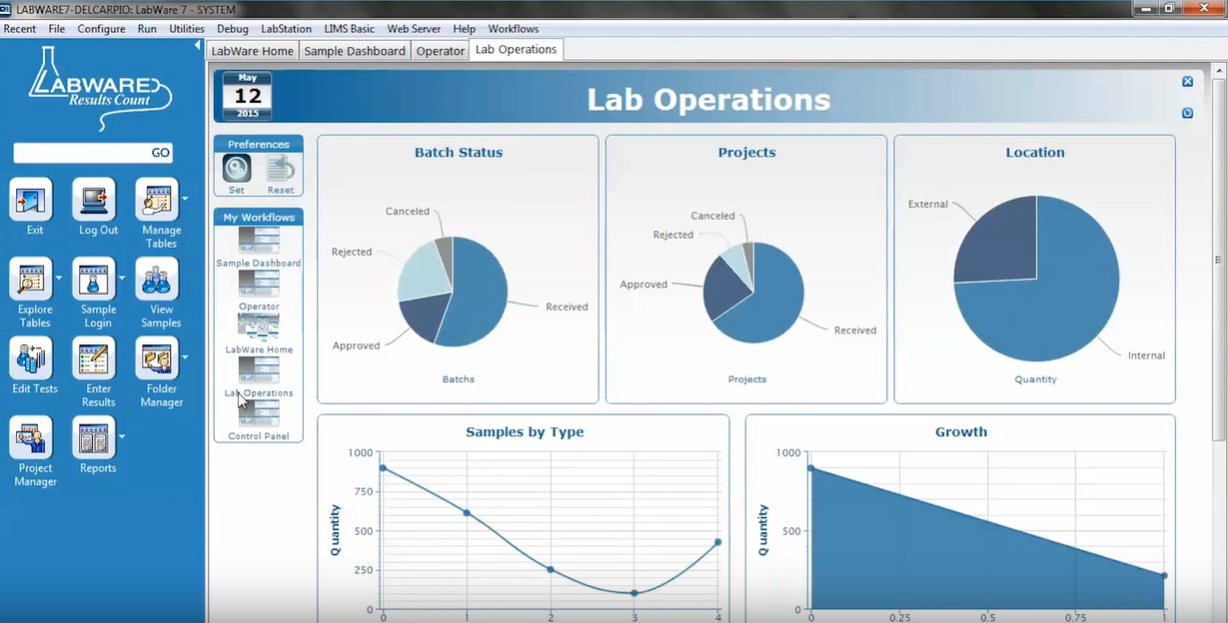Click the Samples by Type chart title
This screenshot has height=623, width=1228.
click(x=525, y=432)
